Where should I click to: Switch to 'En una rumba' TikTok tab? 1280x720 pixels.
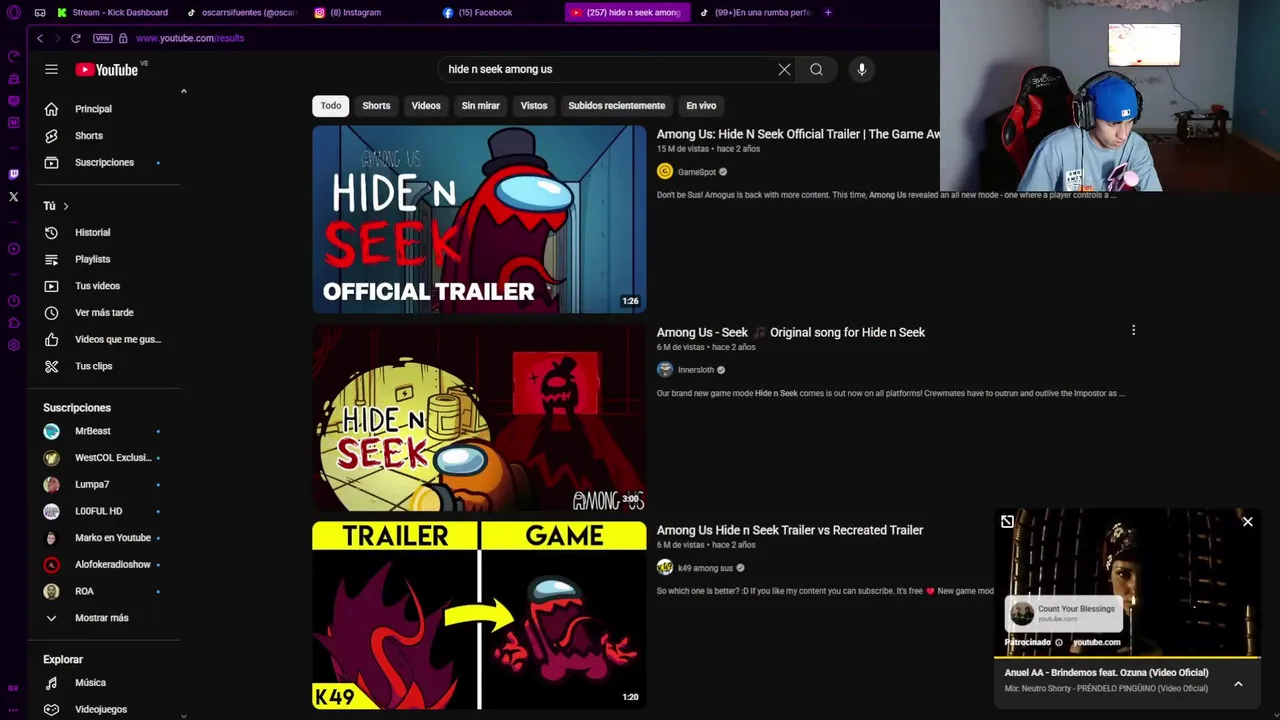[x=755, y=12]
